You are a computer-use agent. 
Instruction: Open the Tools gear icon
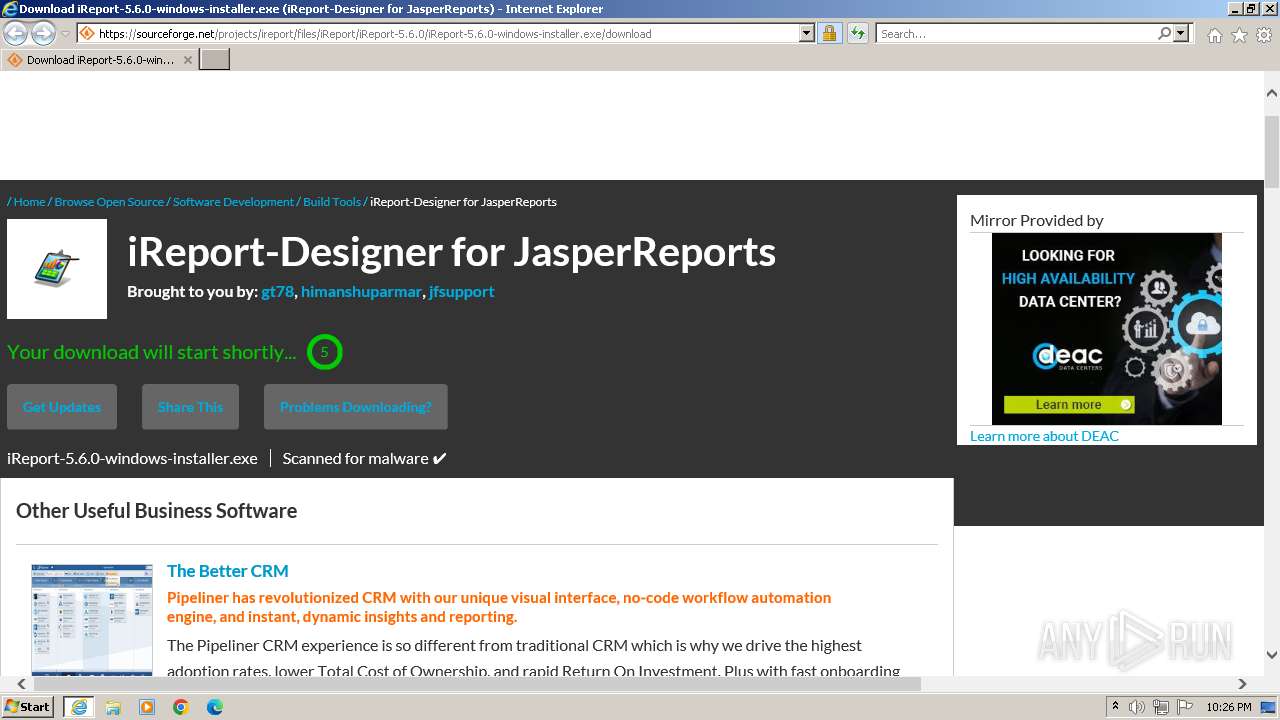click(1264, 34)
